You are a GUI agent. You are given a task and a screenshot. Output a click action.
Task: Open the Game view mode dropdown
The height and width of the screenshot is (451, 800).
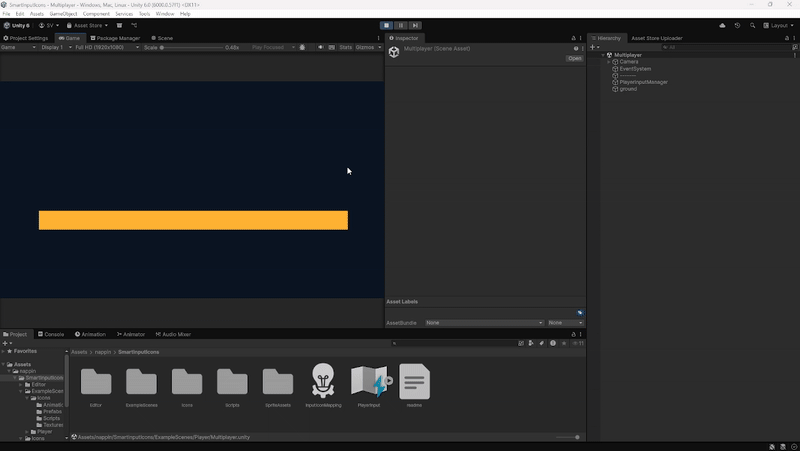pos(18,47)
